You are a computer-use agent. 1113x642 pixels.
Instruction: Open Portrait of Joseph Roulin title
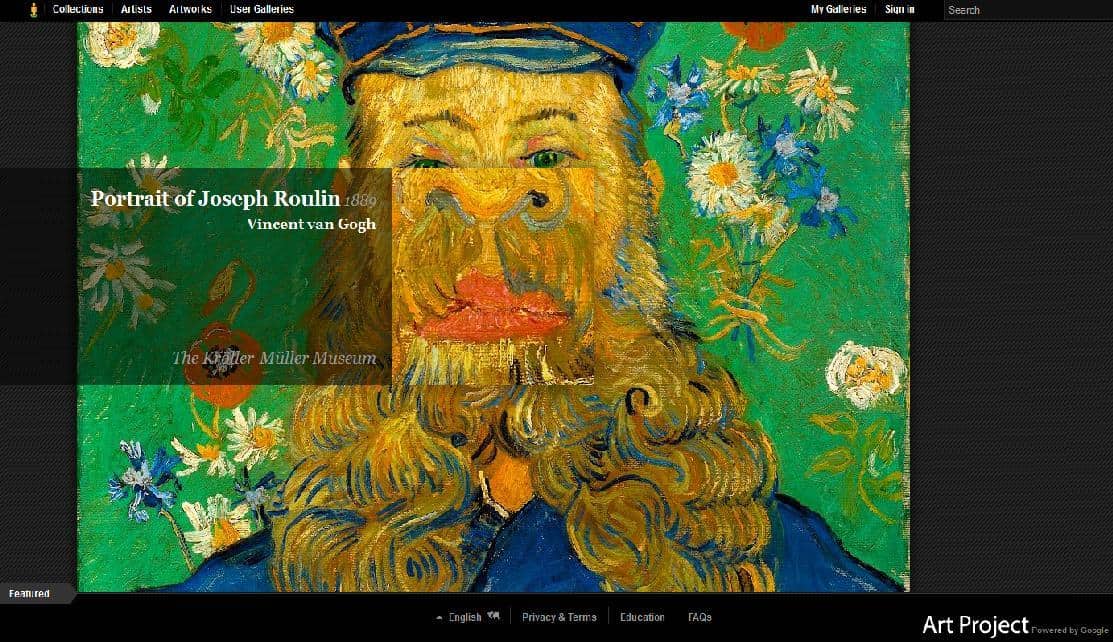(x=215, y=198)
